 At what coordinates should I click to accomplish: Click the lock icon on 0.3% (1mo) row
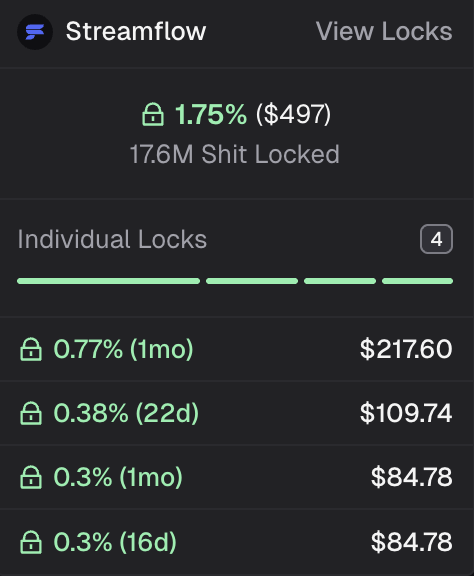[31, 477]
